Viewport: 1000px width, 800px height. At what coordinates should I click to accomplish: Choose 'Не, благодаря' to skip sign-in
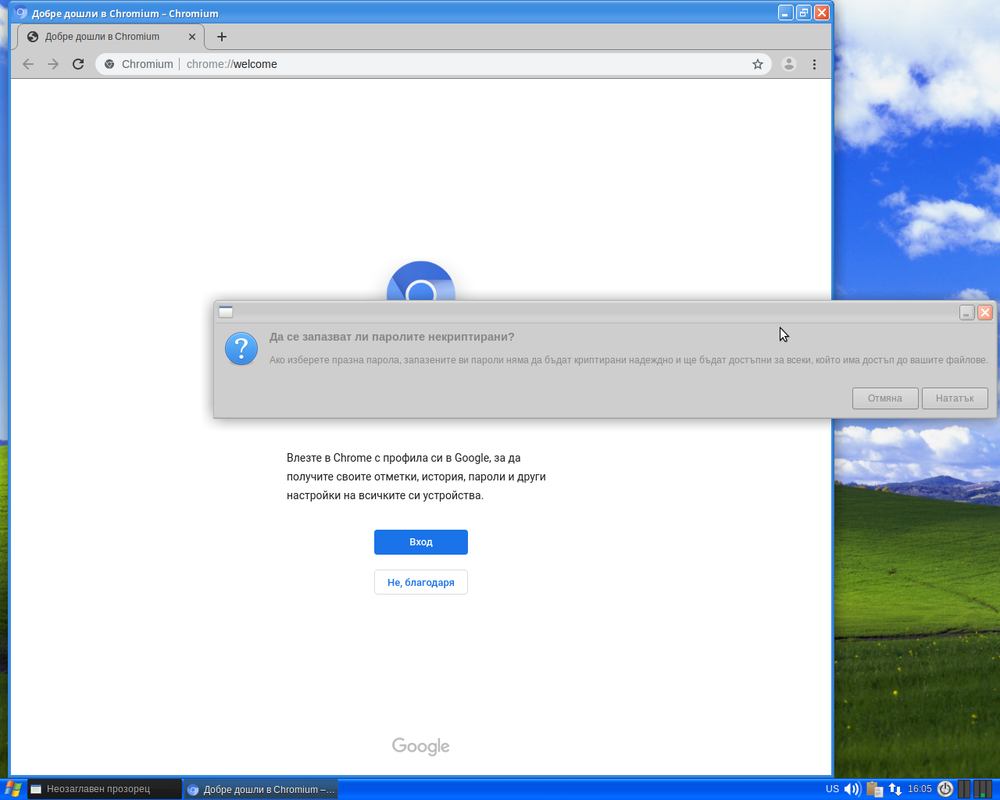click(x=421, y=582)
